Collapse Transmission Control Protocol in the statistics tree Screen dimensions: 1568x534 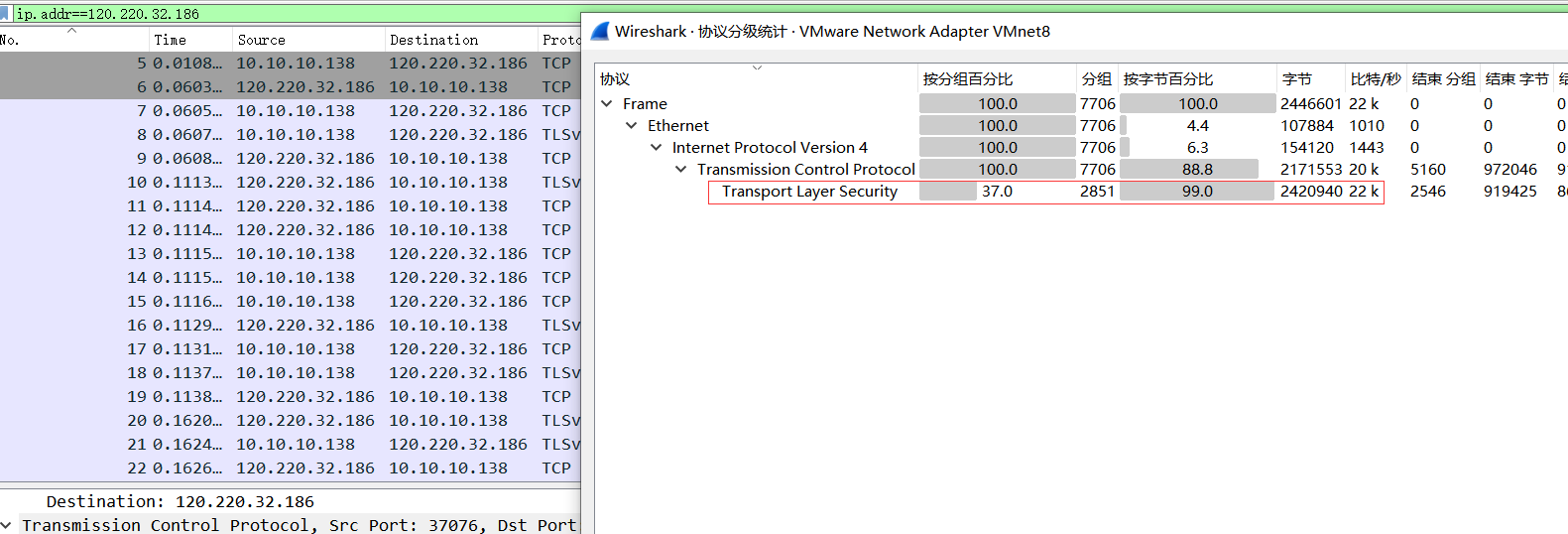click(x=681, y=170)
